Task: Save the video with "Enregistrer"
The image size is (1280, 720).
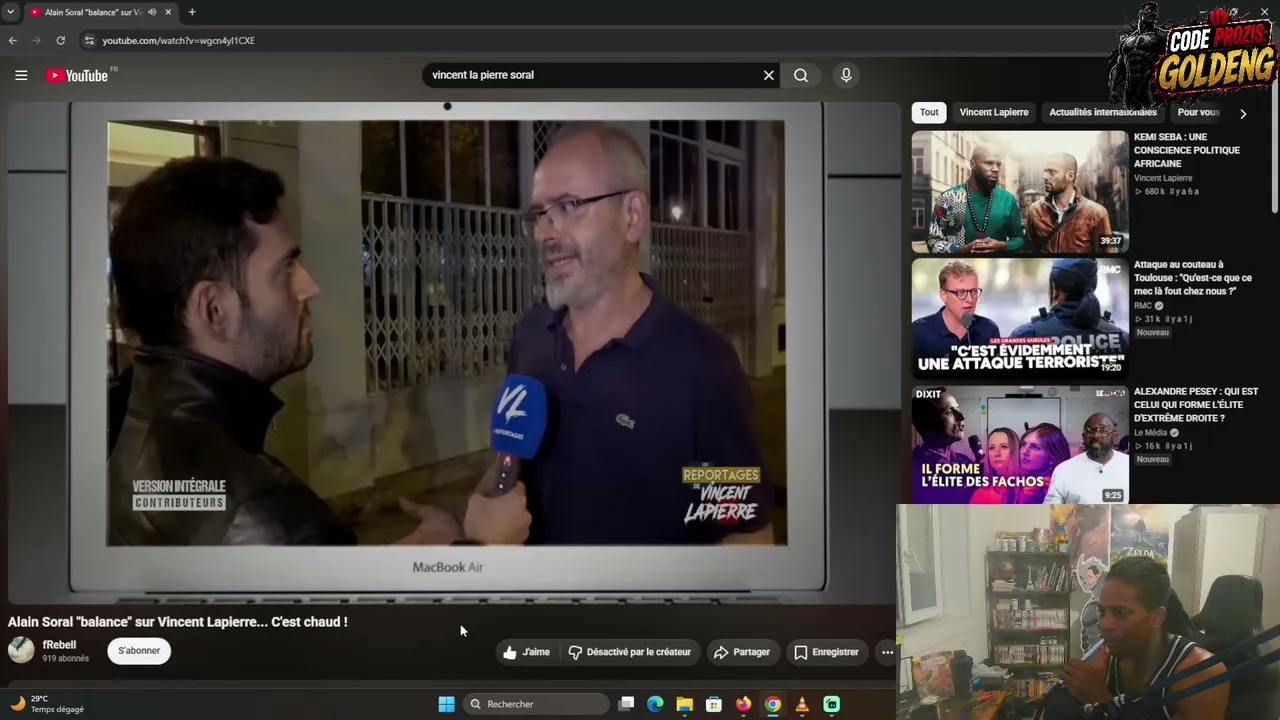Action: point(827,652)
